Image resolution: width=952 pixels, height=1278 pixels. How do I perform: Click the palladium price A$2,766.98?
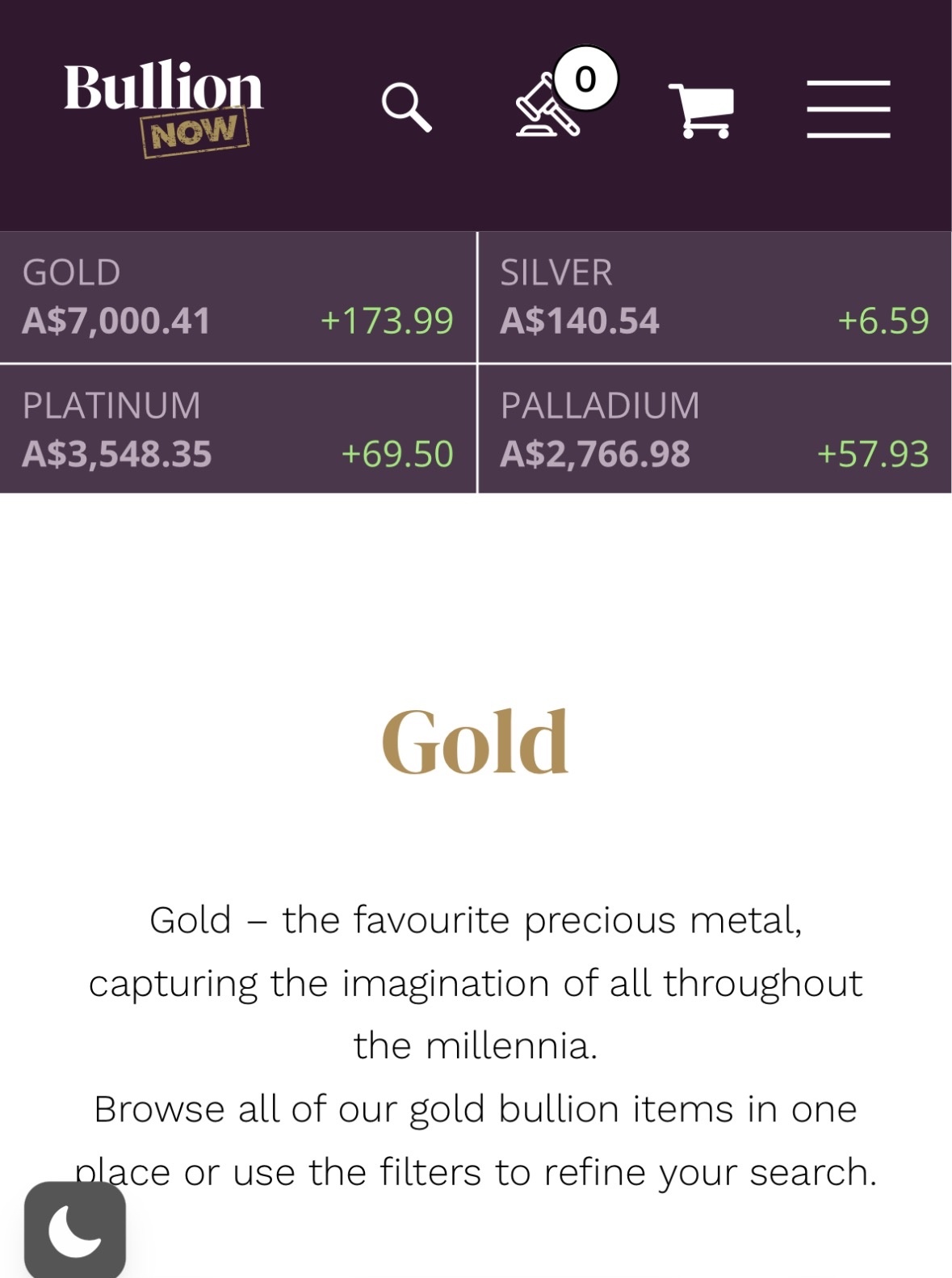tap(597, 452)
